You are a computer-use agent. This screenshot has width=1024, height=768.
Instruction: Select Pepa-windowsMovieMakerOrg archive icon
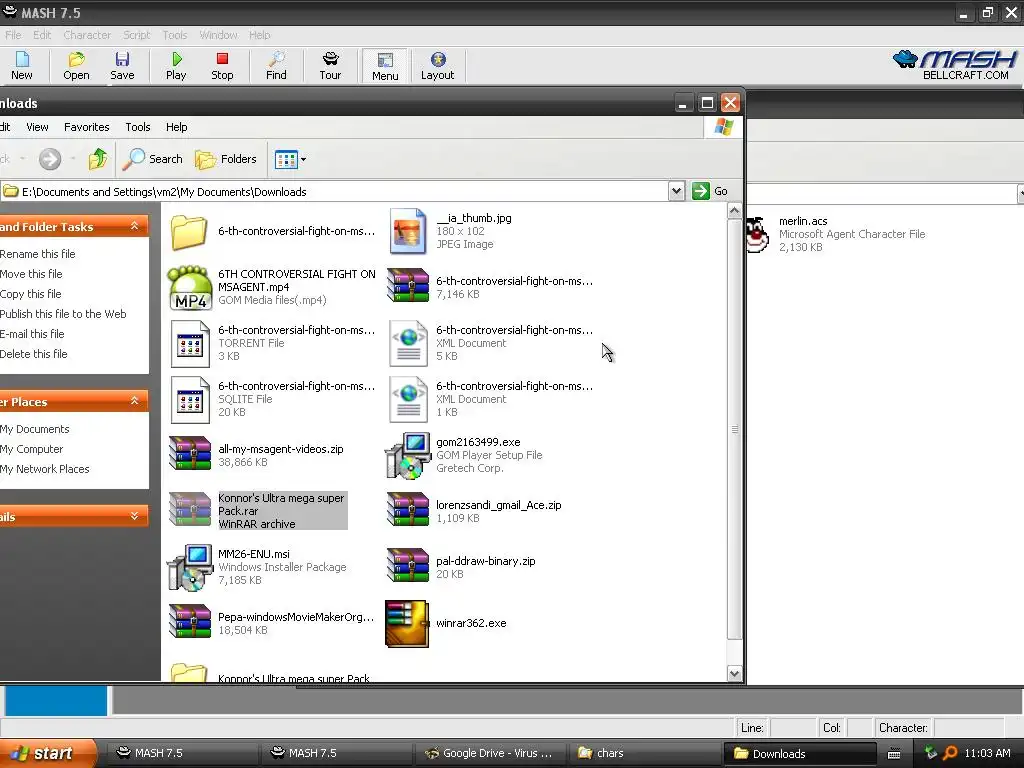pos(190,622)
